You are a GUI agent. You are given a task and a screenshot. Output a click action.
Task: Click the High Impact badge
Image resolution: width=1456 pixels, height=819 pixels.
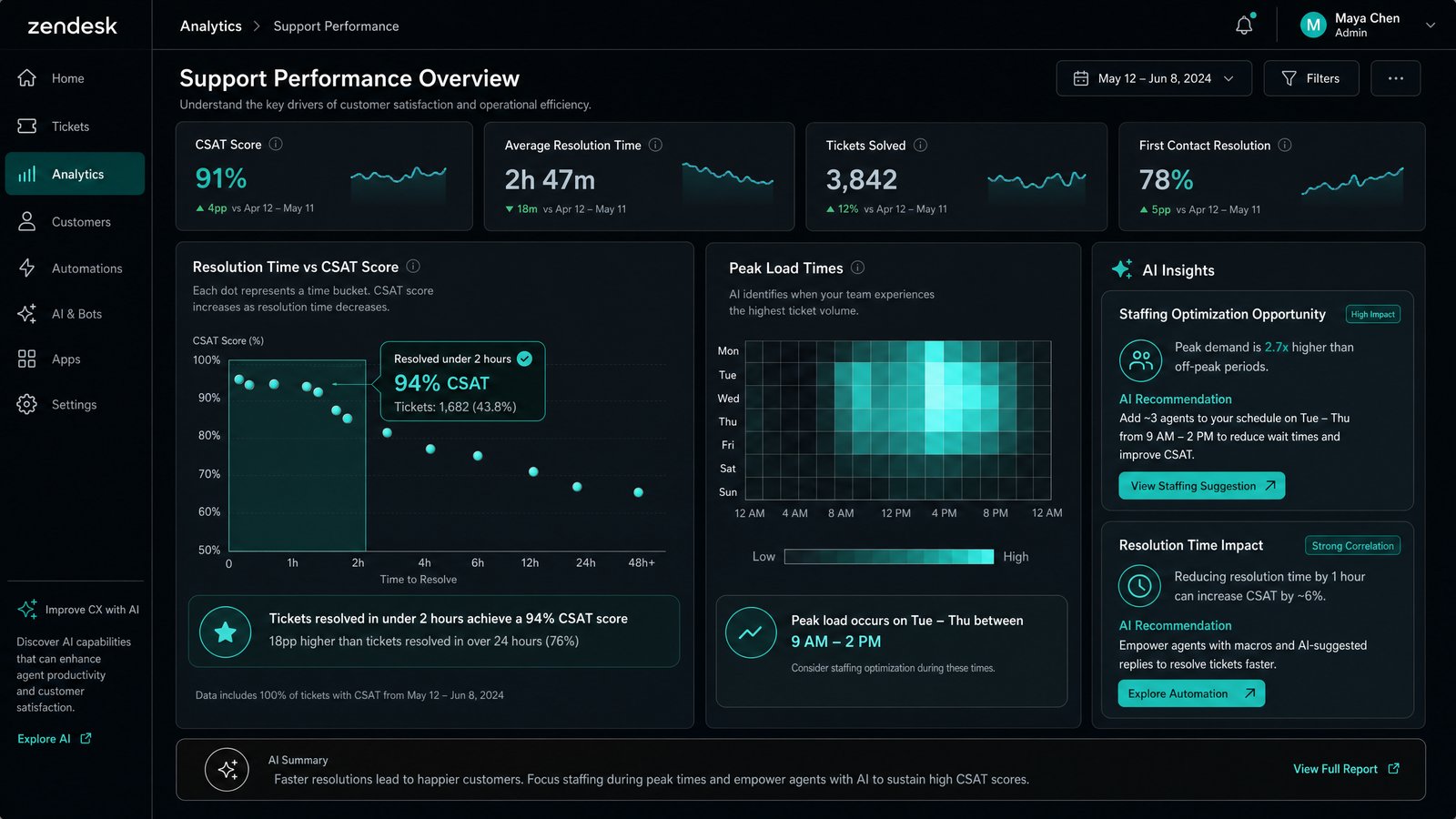(1372, 314)
